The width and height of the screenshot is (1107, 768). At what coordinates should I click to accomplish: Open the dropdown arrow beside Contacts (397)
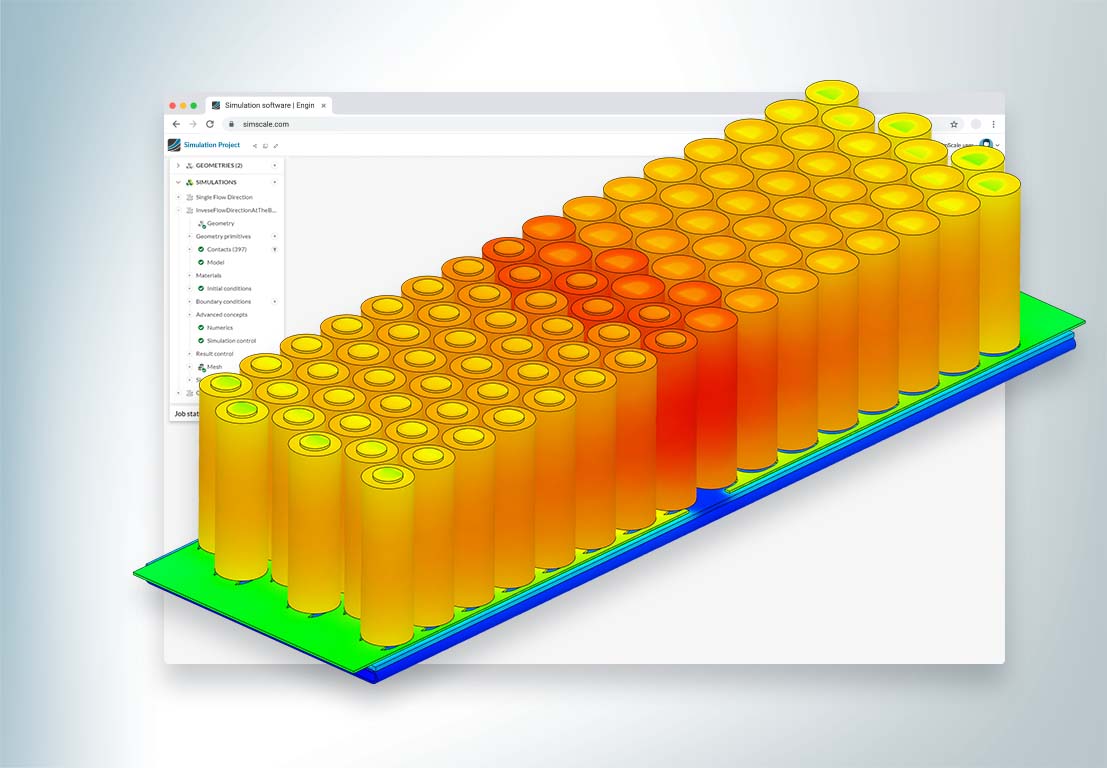275,249
